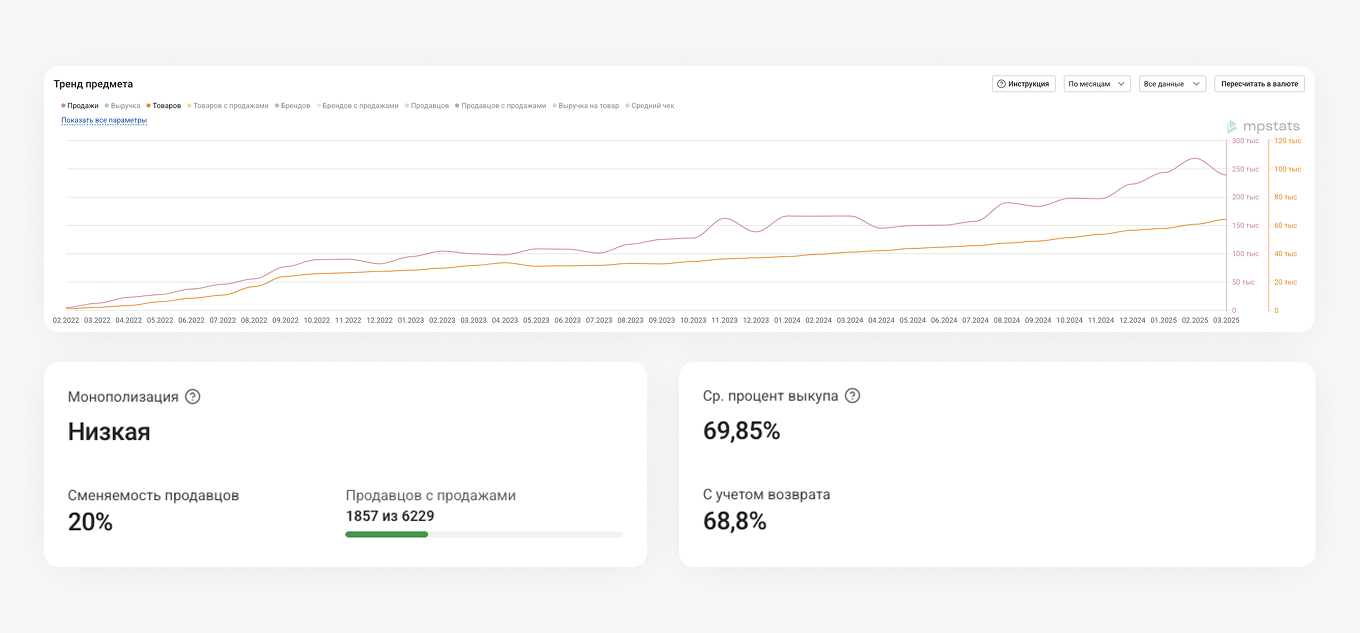Enable the Товаров с продажами series
Image resolution: width=1360 pixels, height=633 pixels.
point(229,105)
